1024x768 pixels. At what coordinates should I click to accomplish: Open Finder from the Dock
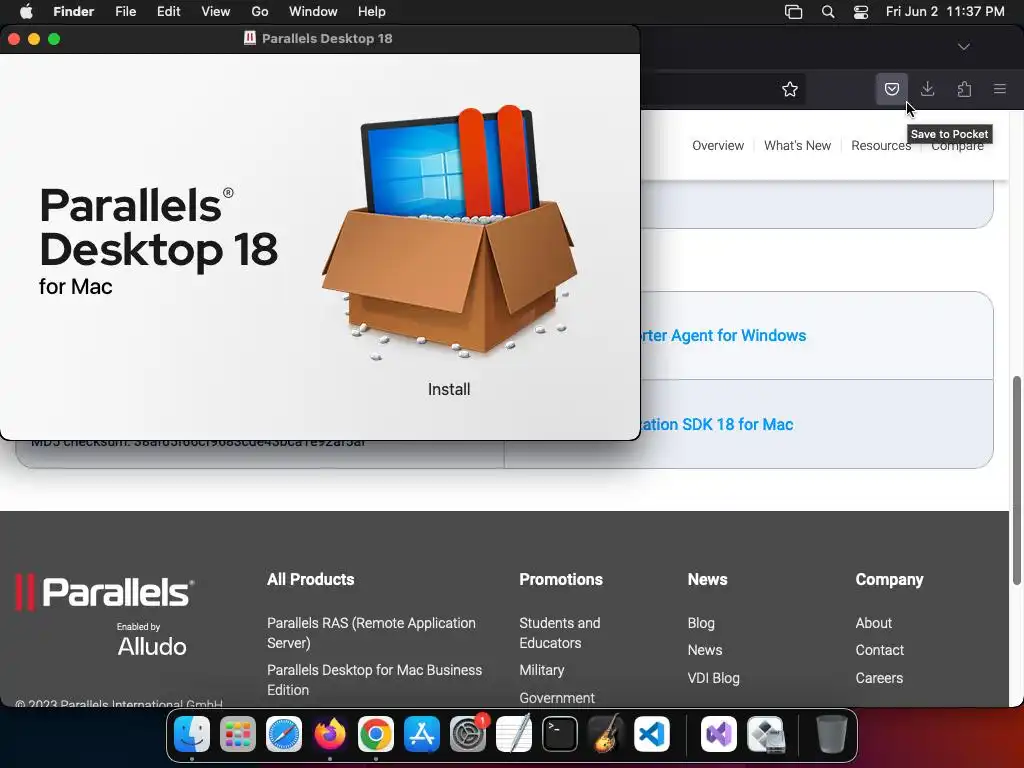tap(191, 734)
